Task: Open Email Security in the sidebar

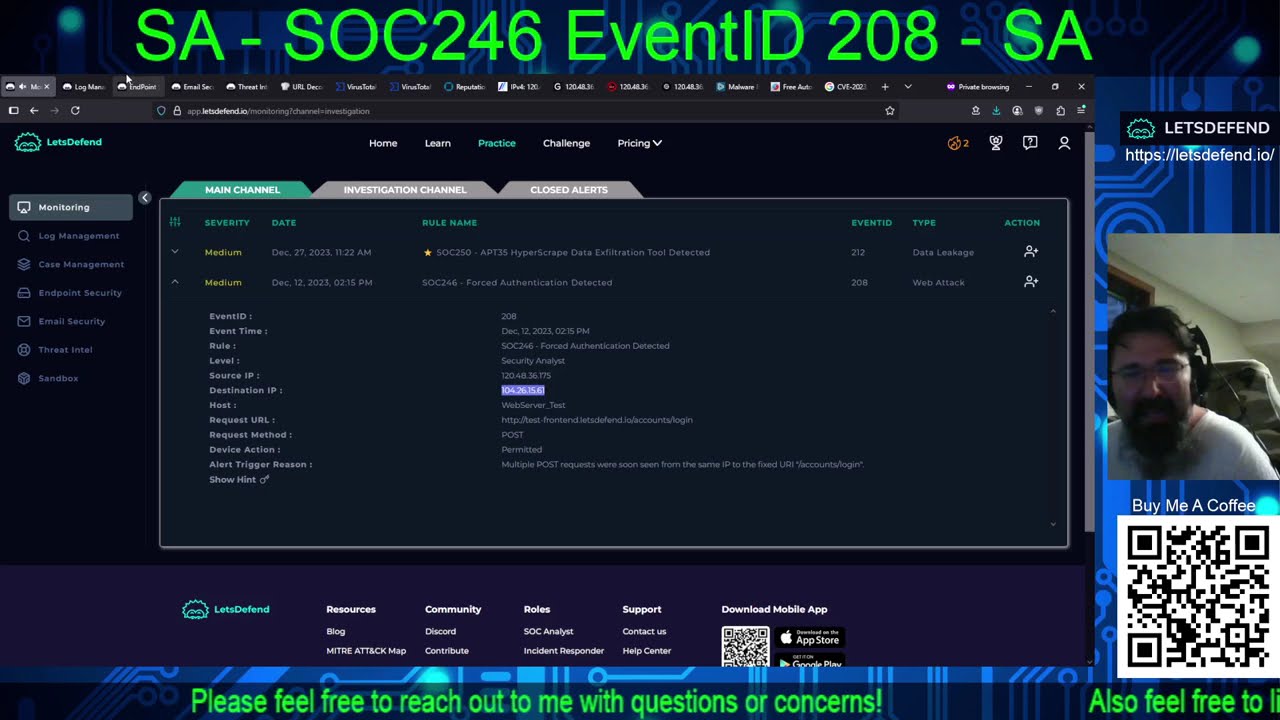Action: tap(70, 321)
